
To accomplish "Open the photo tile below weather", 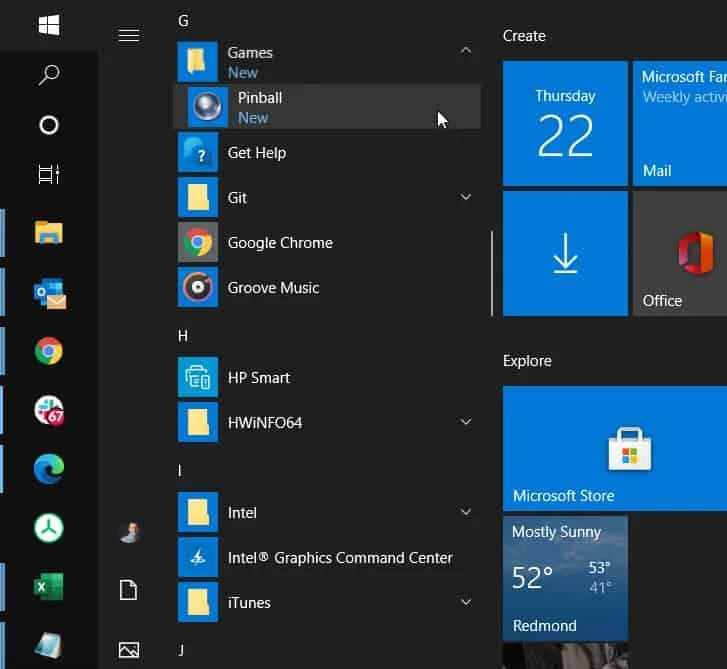I will tap(565, 656).
